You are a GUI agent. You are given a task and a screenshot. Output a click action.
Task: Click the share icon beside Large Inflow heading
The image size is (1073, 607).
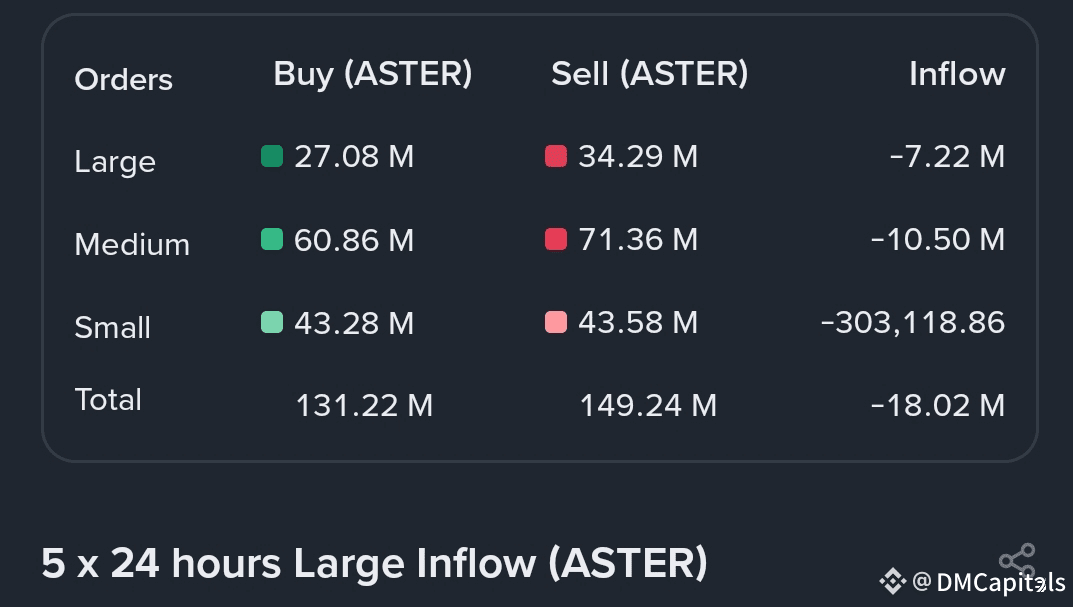point(1017,560)
